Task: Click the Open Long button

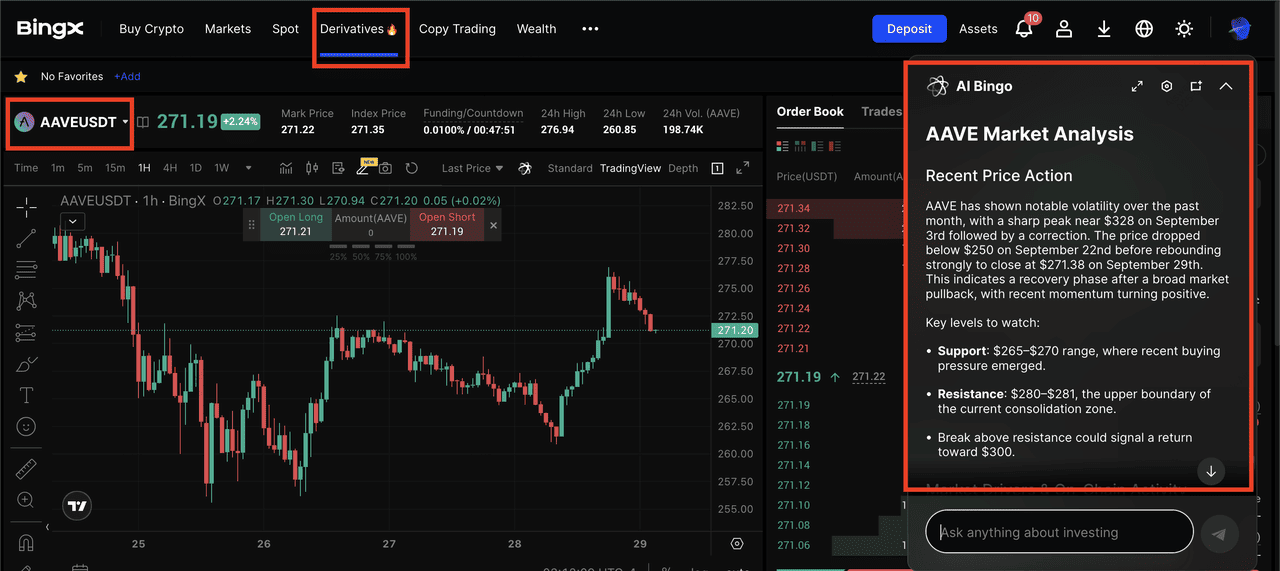Action: click(295, 225)
